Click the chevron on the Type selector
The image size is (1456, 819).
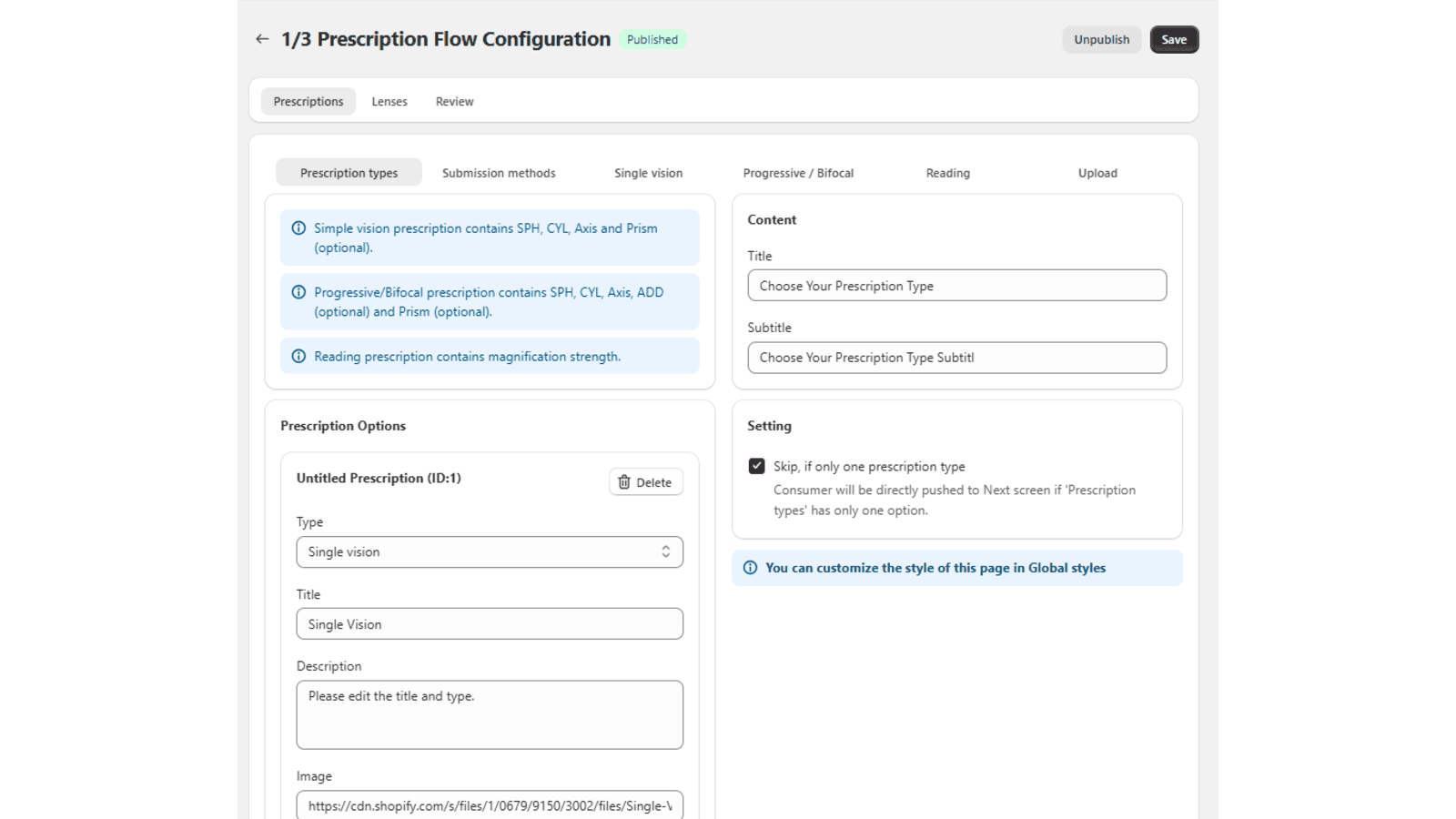click(x=667, y=551)
